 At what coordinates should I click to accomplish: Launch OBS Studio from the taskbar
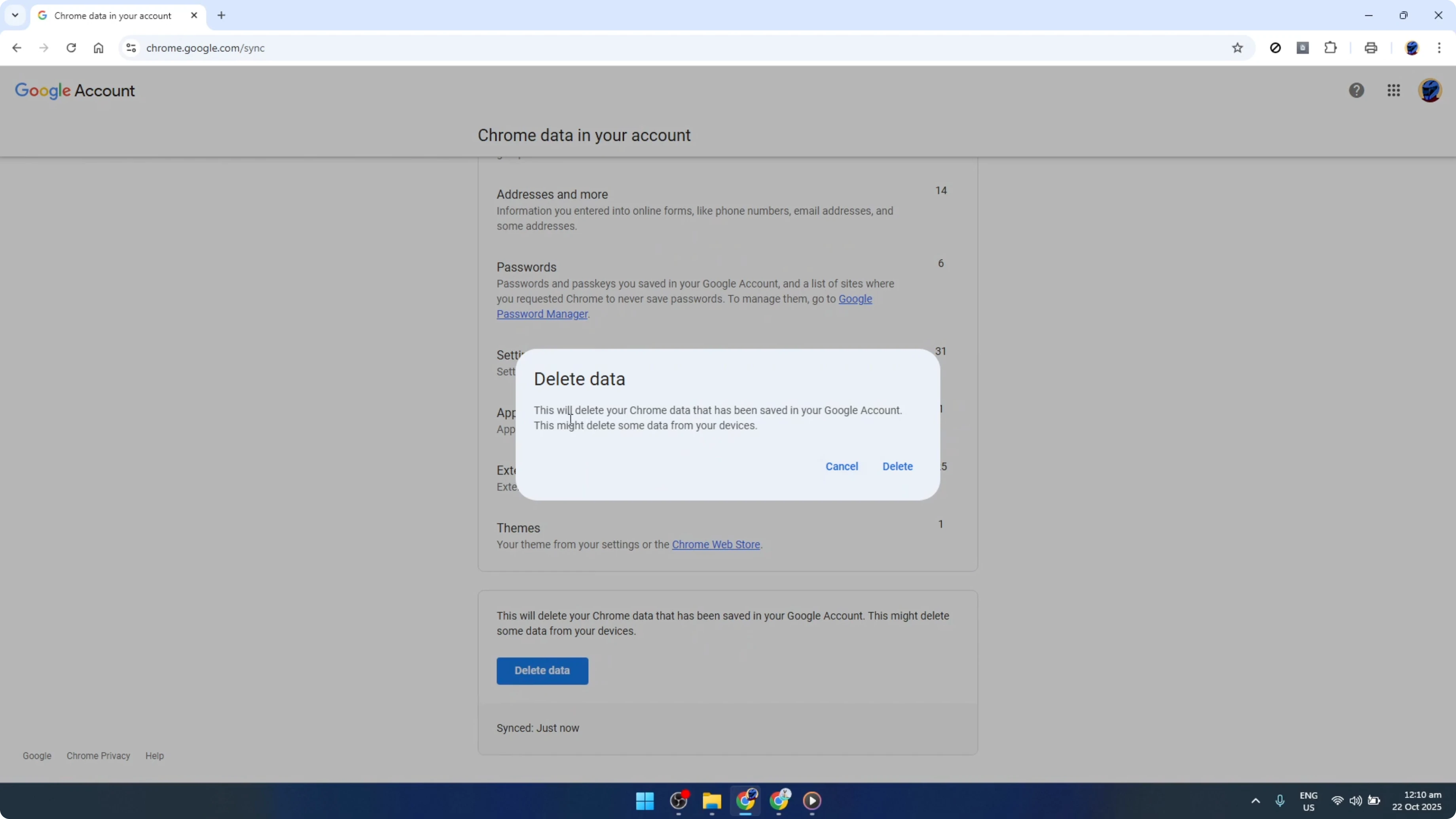678,801
